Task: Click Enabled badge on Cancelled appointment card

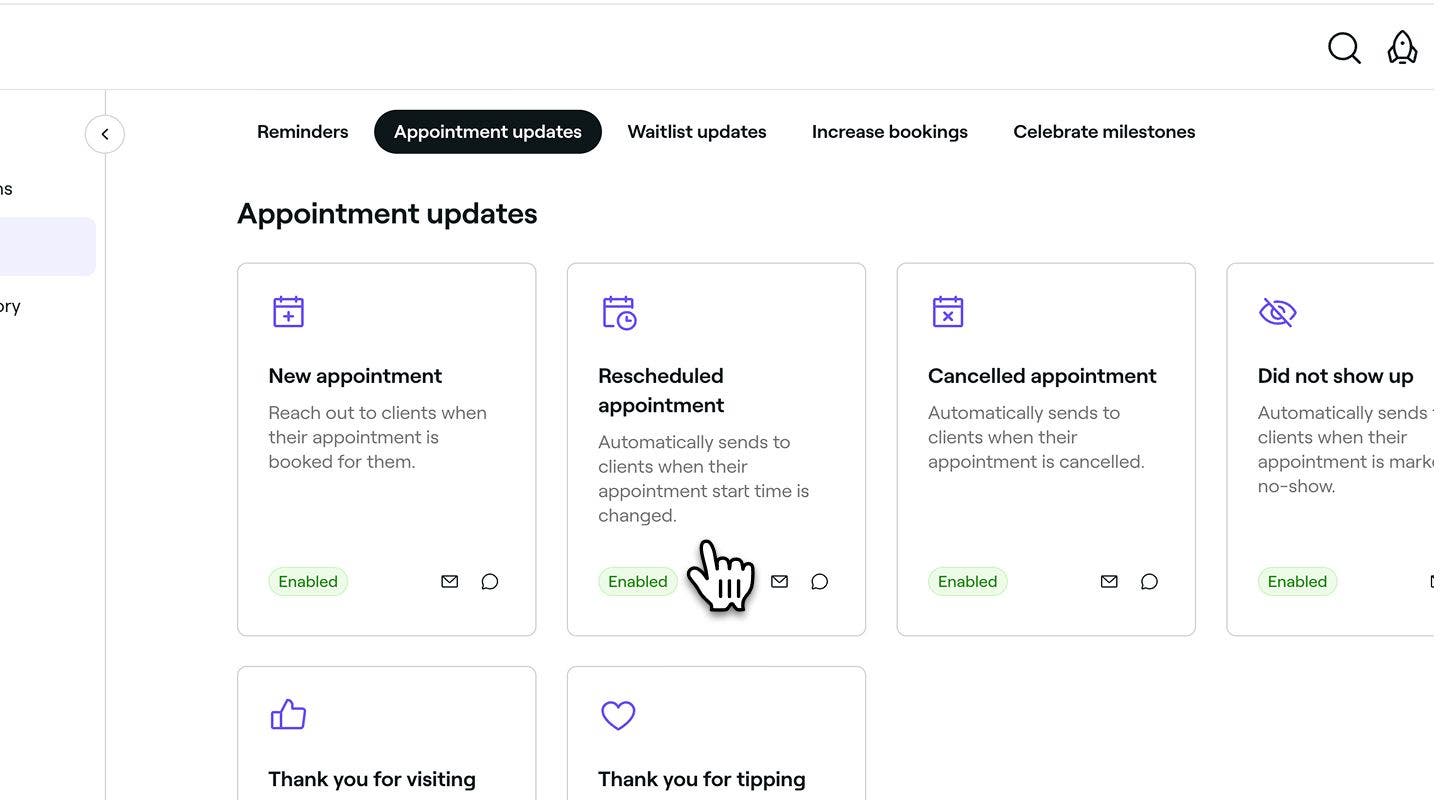Action: coord(967,581)
